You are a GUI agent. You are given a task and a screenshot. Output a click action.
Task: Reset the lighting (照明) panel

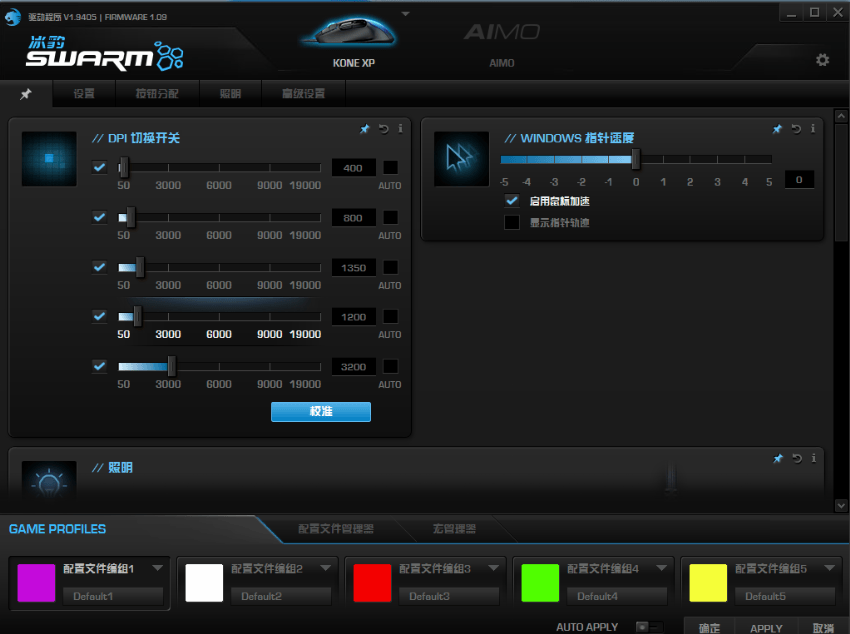tap(796, 458)
